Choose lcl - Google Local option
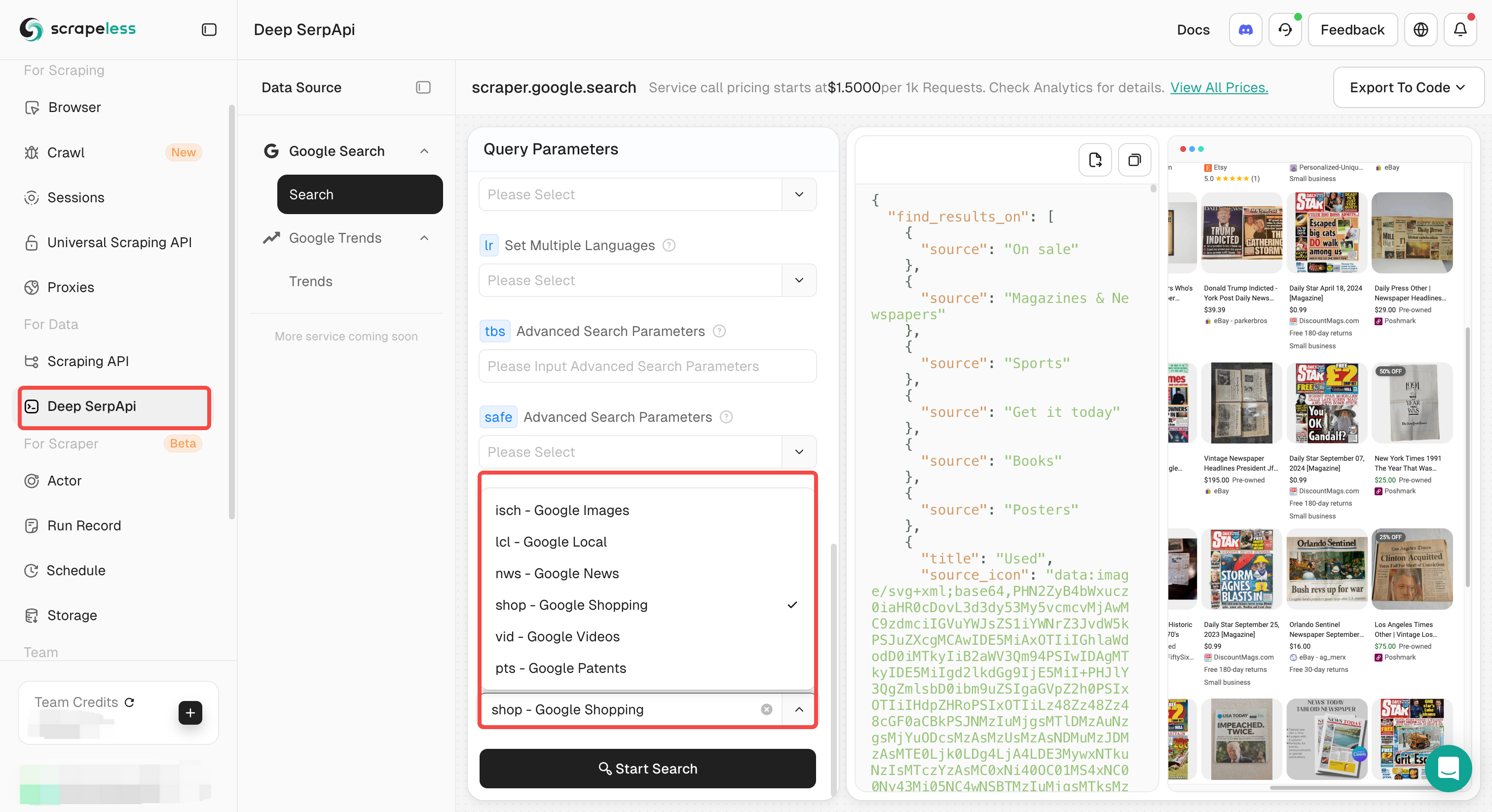Image resolution: width=1492 pixels, height=812 pixels. coord(647,542)
